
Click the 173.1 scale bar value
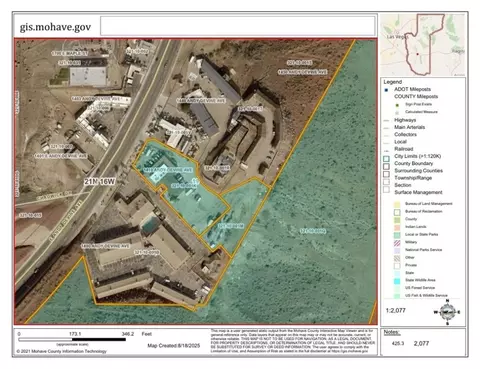pyautogui.click(x=75, y=334)
